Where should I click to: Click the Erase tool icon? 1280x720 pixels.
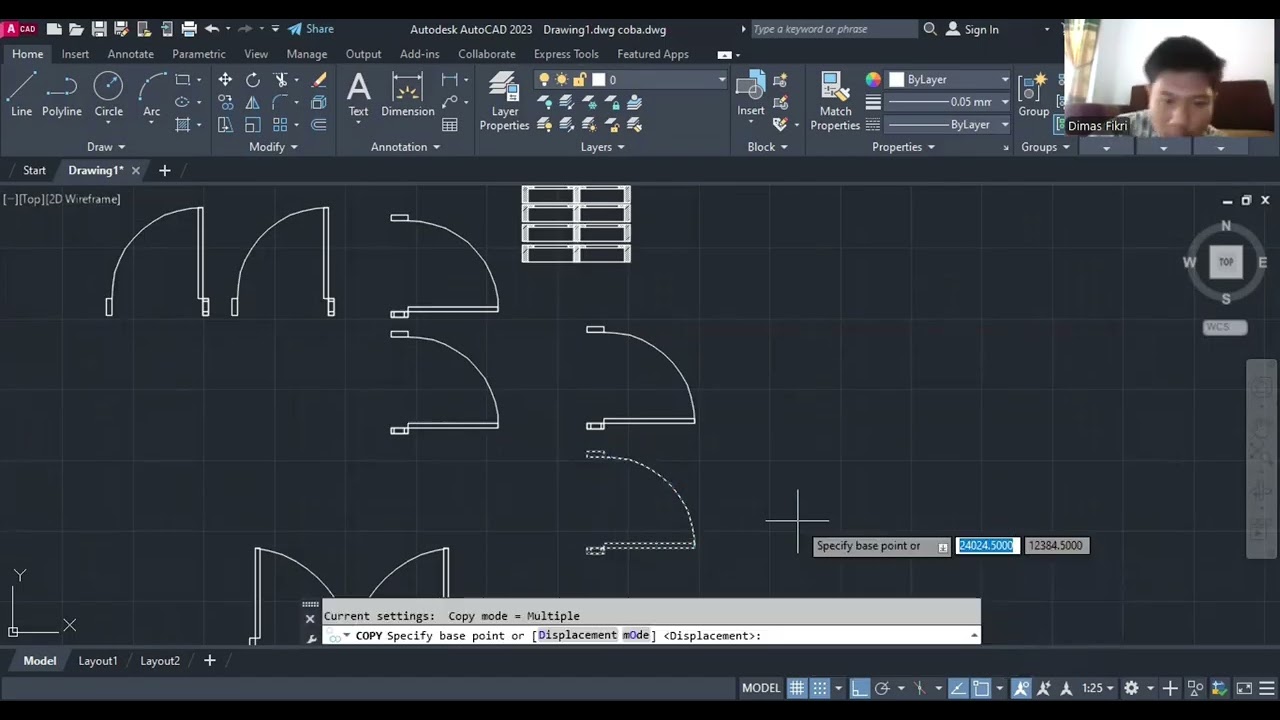[319, 80]
